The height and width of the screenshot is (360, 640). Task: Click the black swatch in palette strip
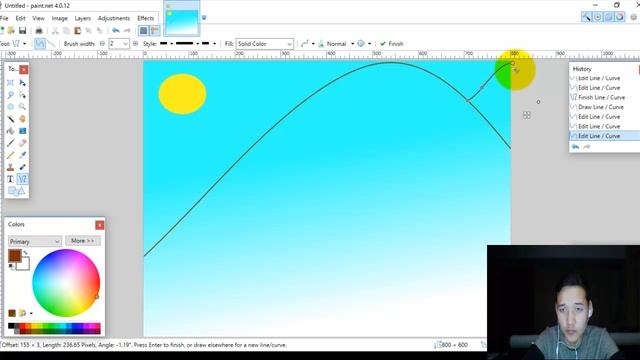coord(11,326)
